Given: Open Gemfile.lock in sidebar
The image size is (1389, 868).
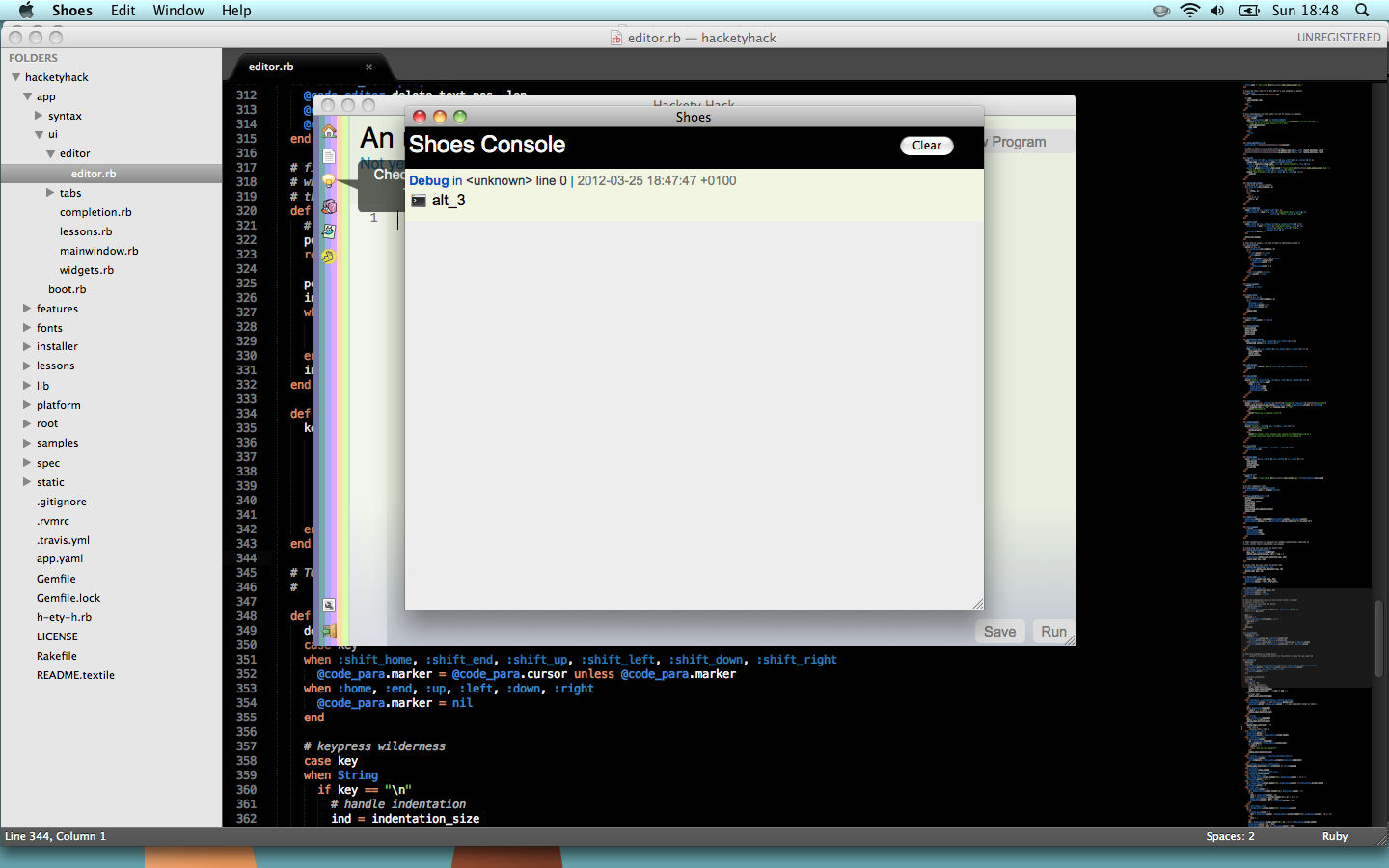Looking at the screenshot, I should [x=68, y=598].
